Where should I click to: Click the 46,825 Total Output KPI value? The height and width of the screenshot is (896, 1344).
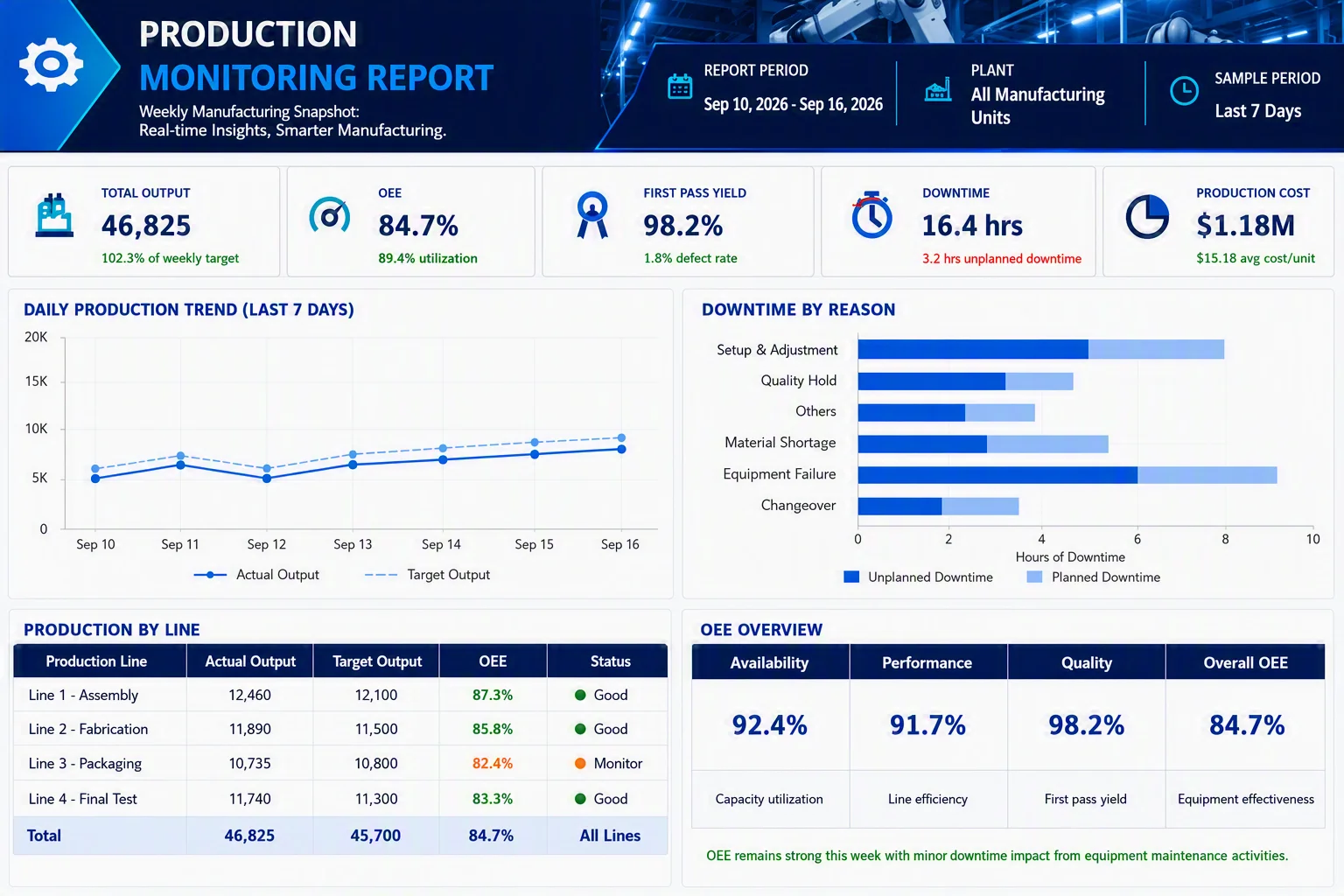point(146,226)
